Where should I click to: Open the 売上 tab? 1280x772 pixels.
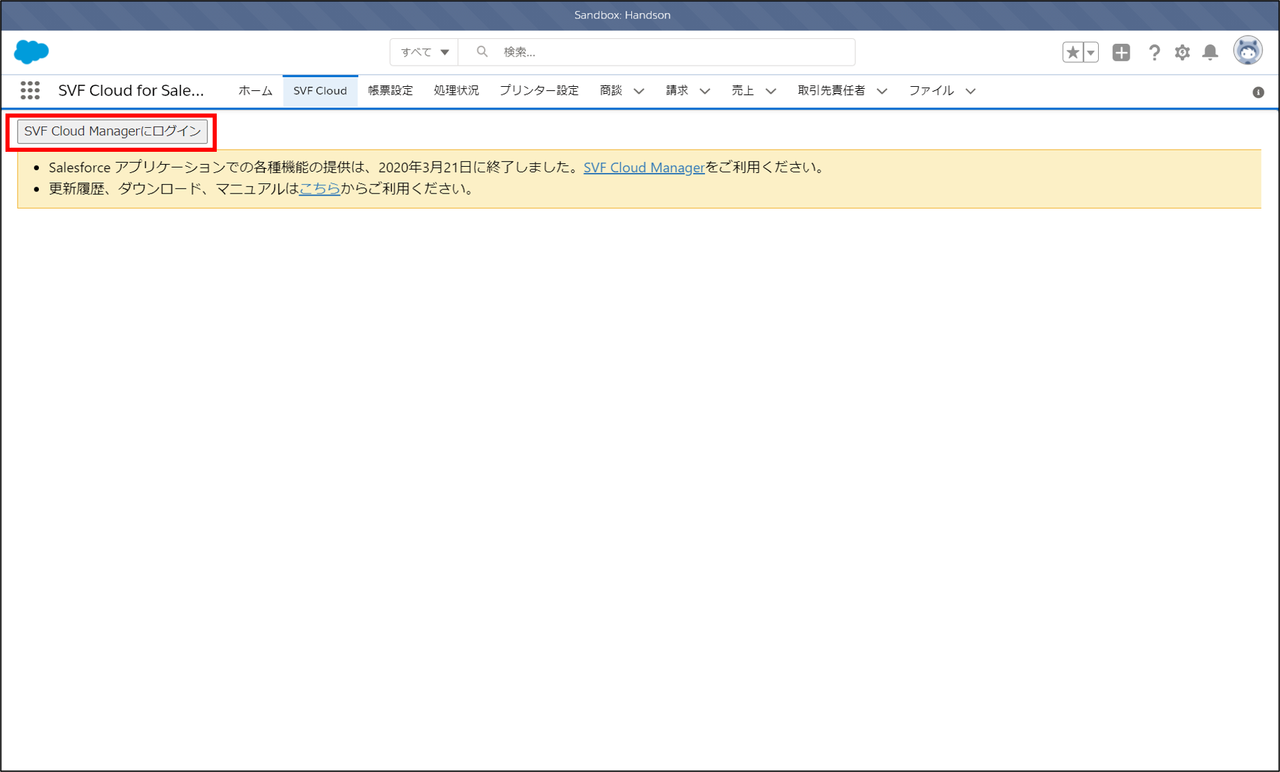coord(743,91)
